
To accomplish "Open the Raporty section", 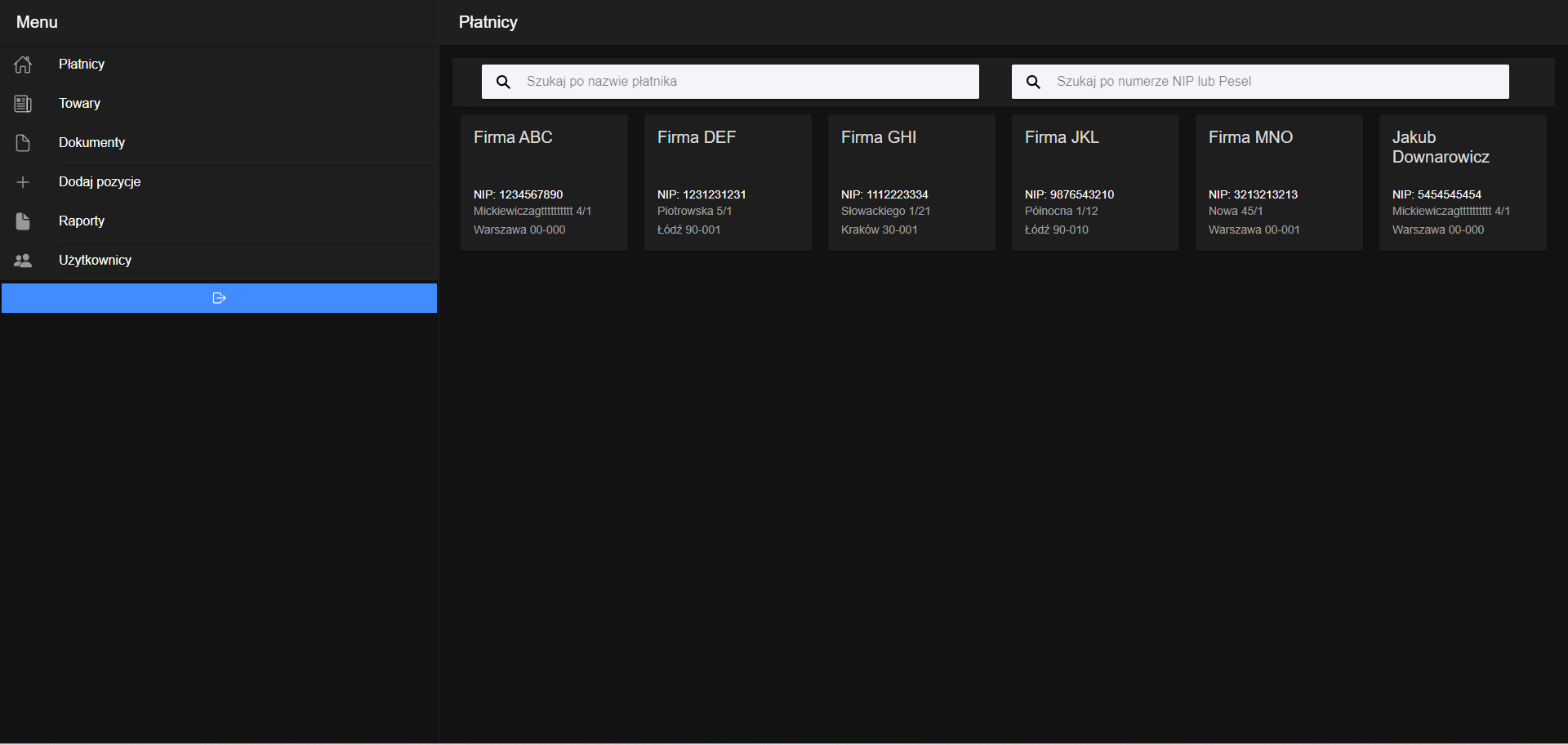I will point(81,221).
